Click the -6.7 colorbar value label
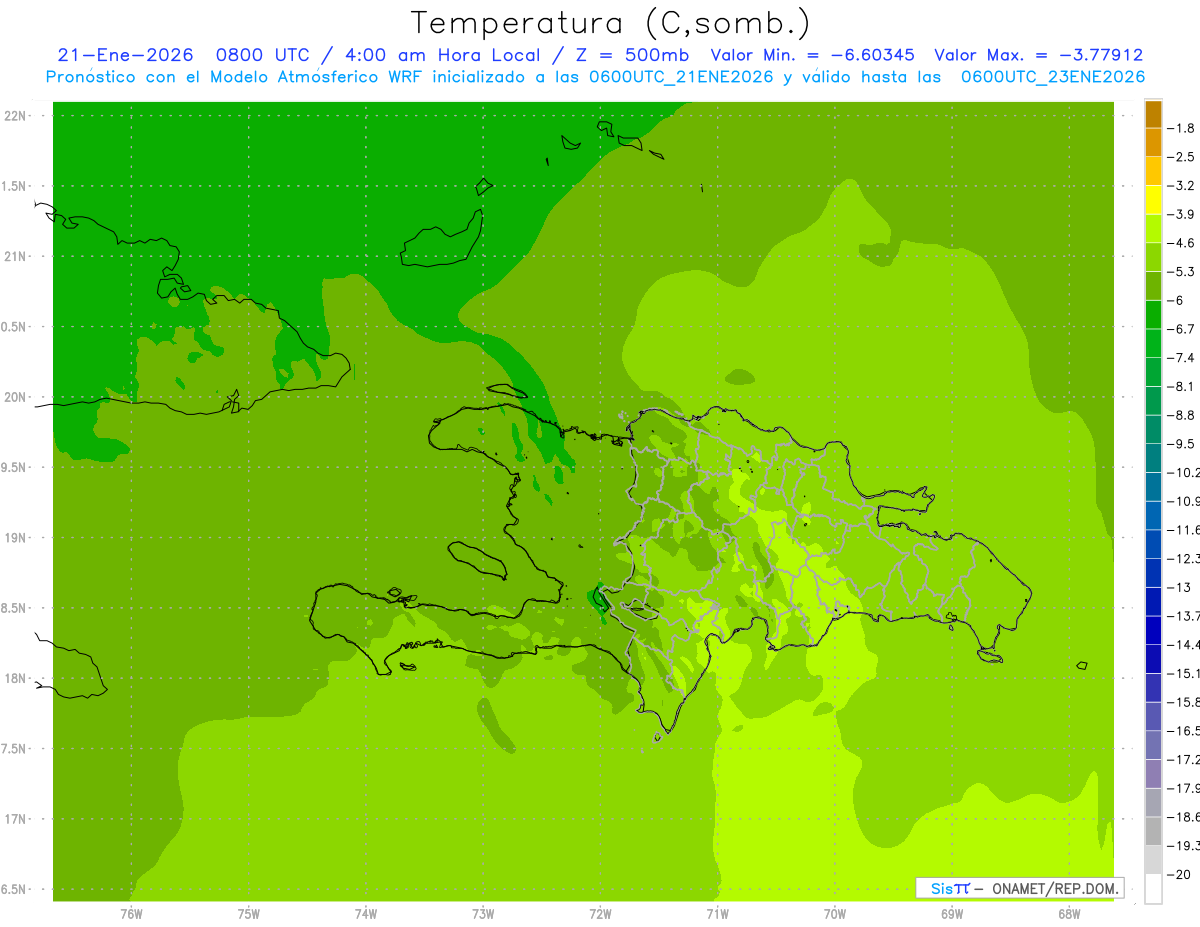1200x927 pixels. 1182,329
